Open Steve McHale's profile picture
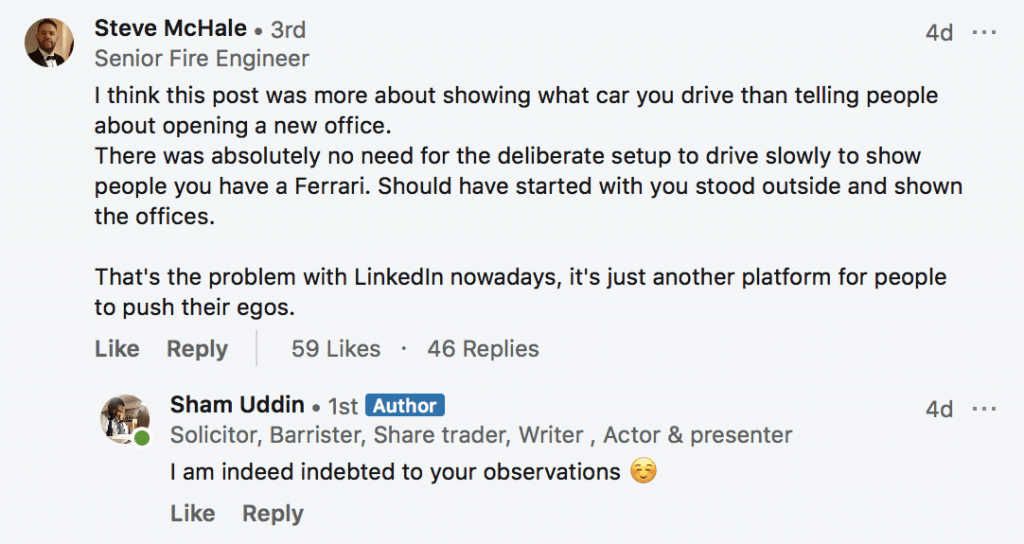 tap(49, 42)
